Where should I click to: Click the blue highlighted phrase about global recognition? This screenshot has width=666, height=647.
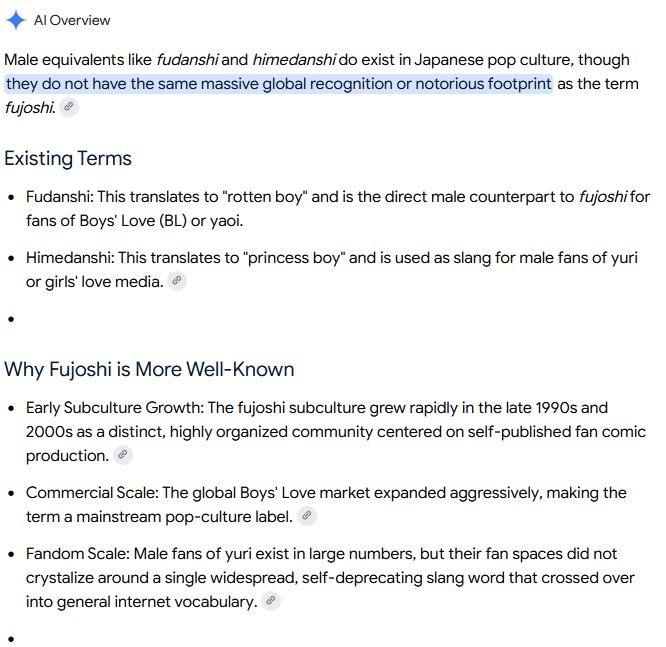click(x=278, y=84)
